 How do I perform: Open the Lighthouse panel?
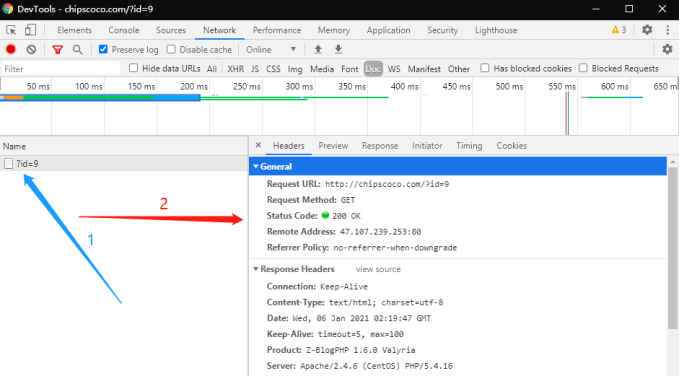tap(496, 30)
